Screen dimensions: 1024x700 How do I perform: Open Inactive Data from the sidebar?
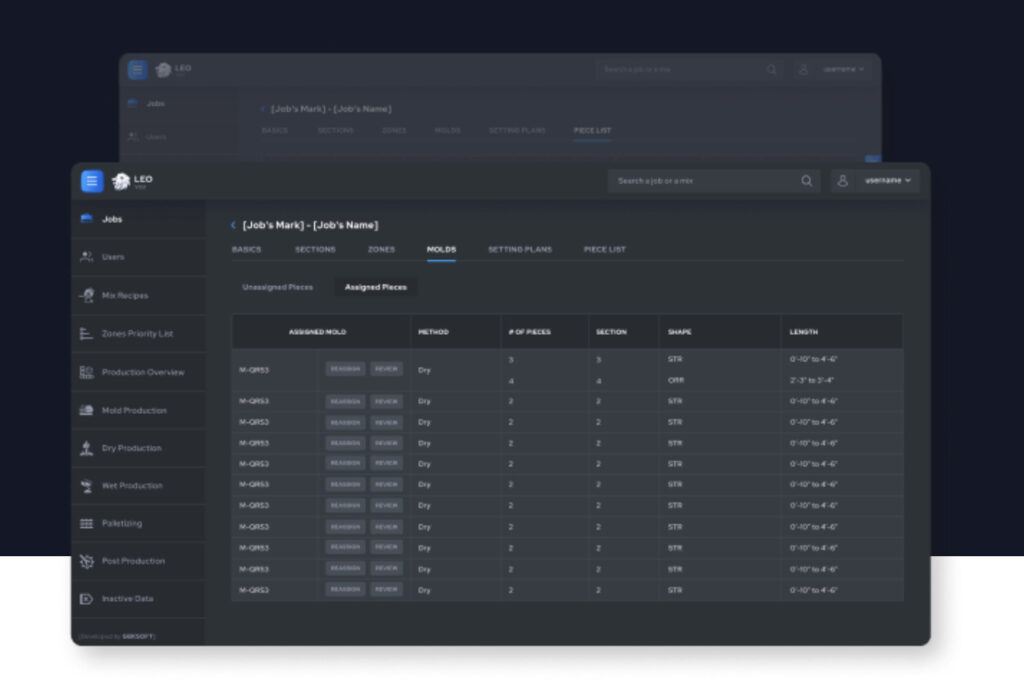[88, 599]
